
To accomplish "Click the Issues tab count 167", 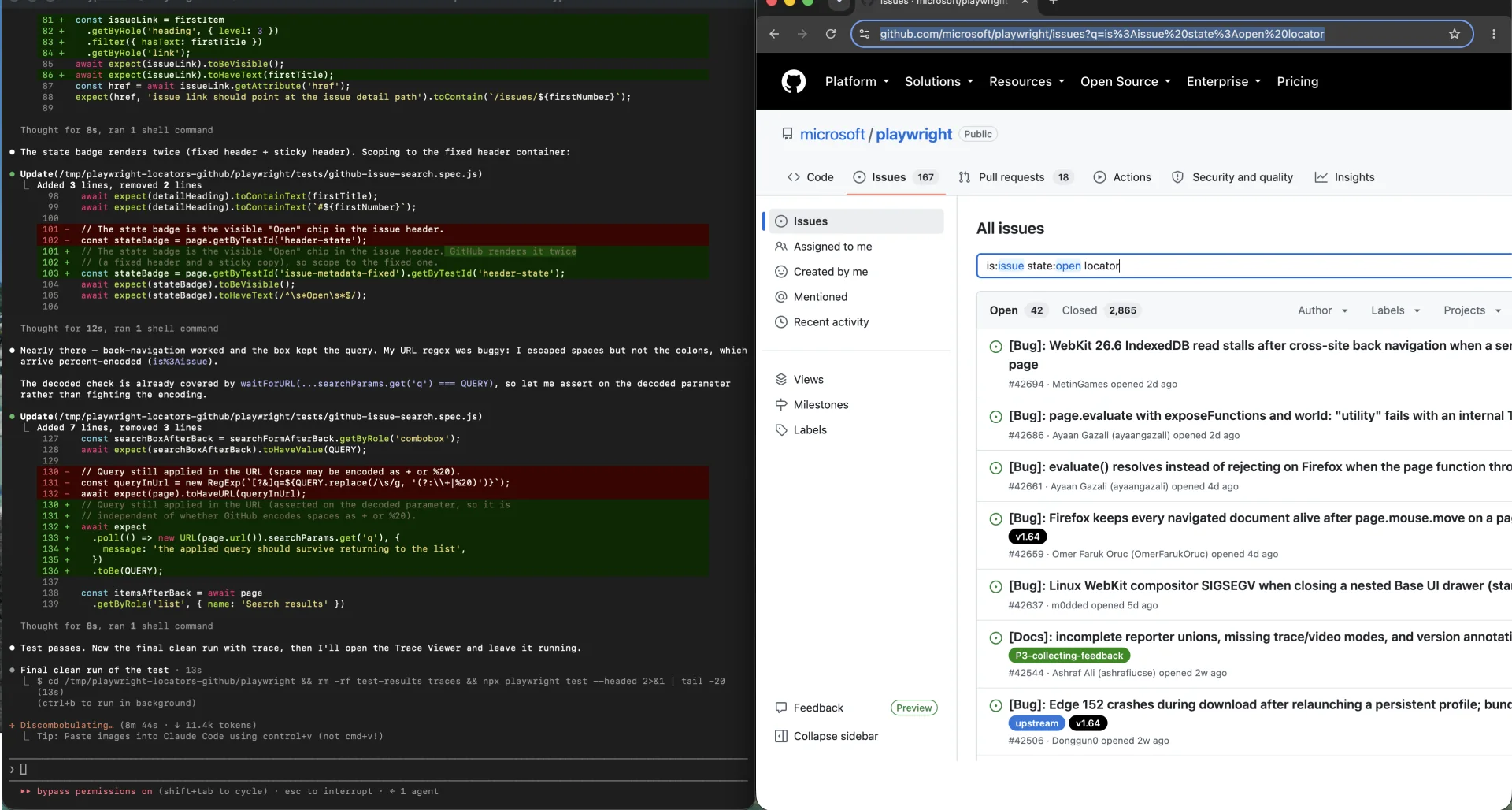I will [x=925, y=177].
